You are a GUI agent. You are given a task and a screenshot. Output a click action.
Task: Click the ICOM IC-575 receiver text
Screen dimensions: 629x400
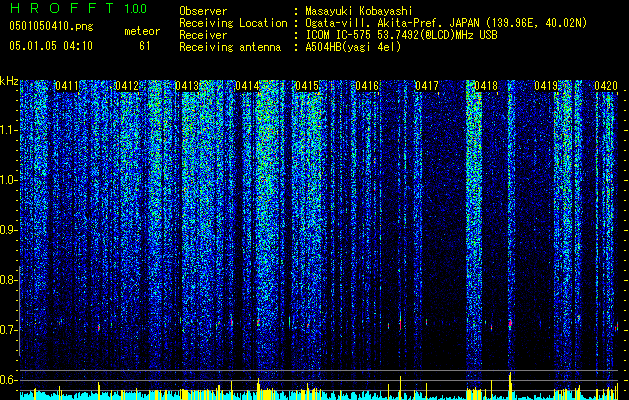[401, 35]
